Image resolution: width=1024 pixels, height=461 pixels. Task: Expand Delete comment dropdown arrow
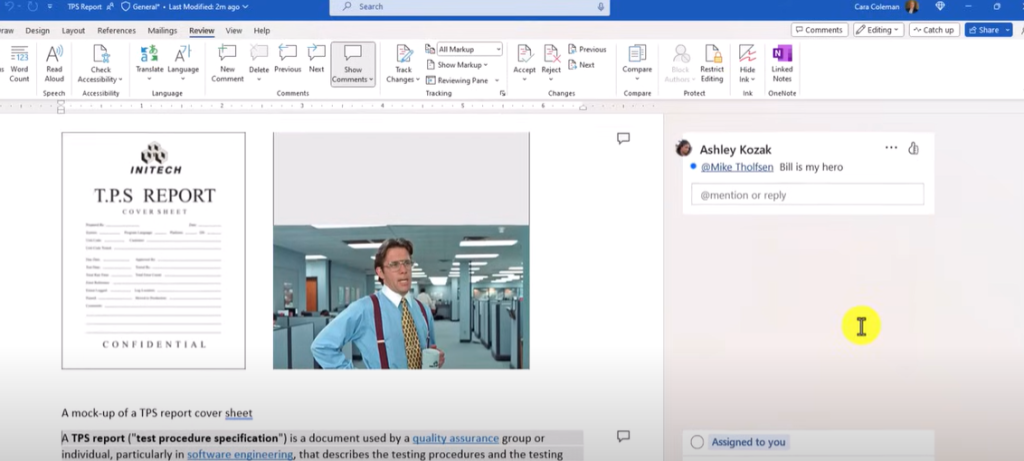coord(259,80)
